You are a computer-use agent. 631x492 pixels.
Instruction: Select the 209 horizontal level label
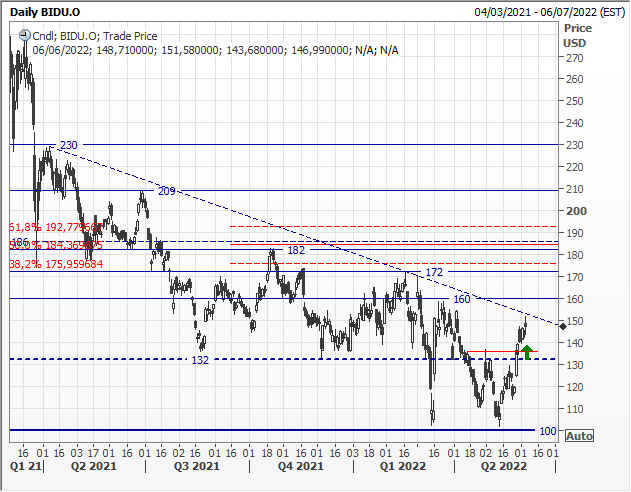pos(167,190)
